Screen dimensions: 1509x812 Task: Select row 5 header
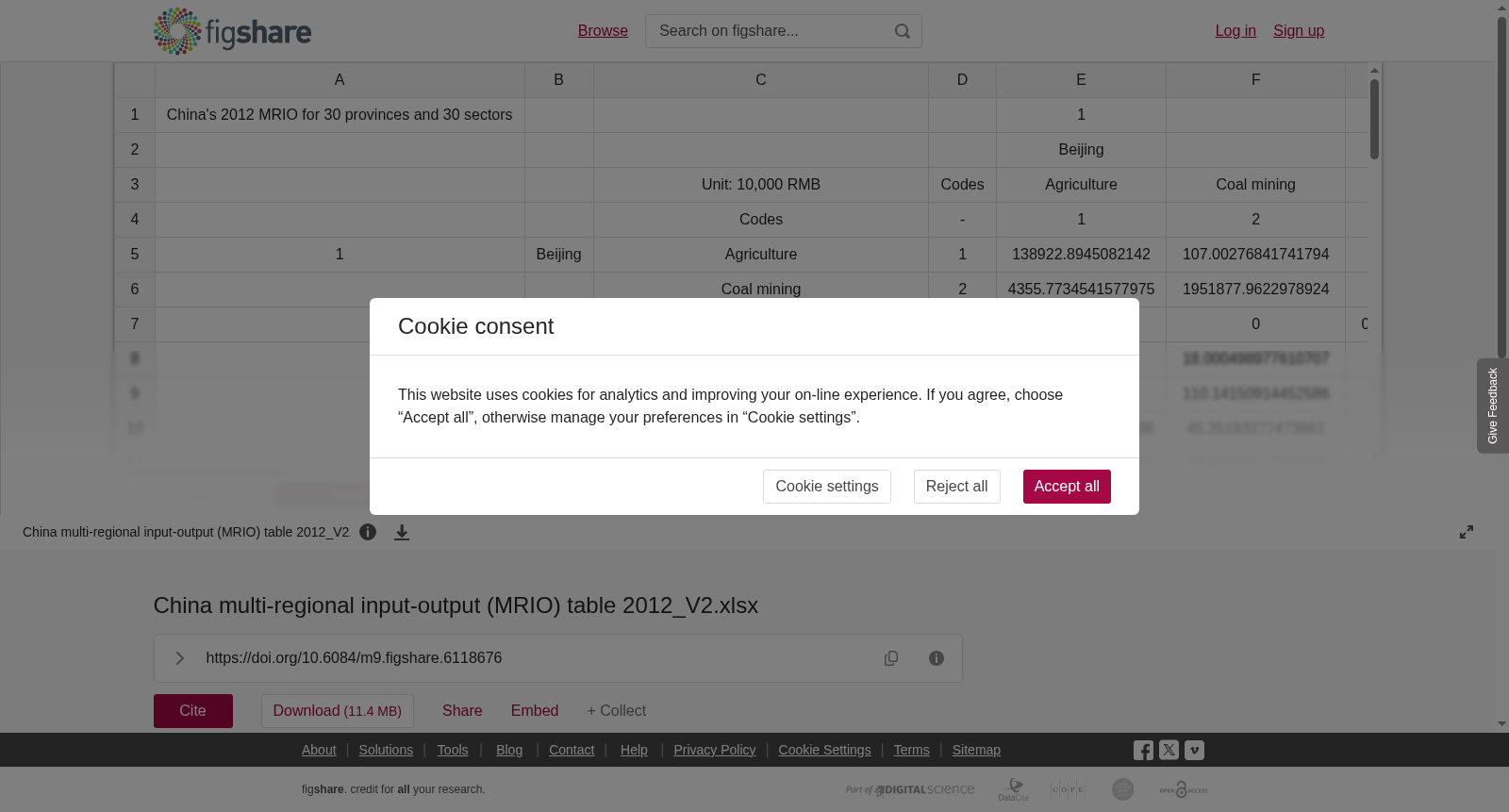pos(135,255)
